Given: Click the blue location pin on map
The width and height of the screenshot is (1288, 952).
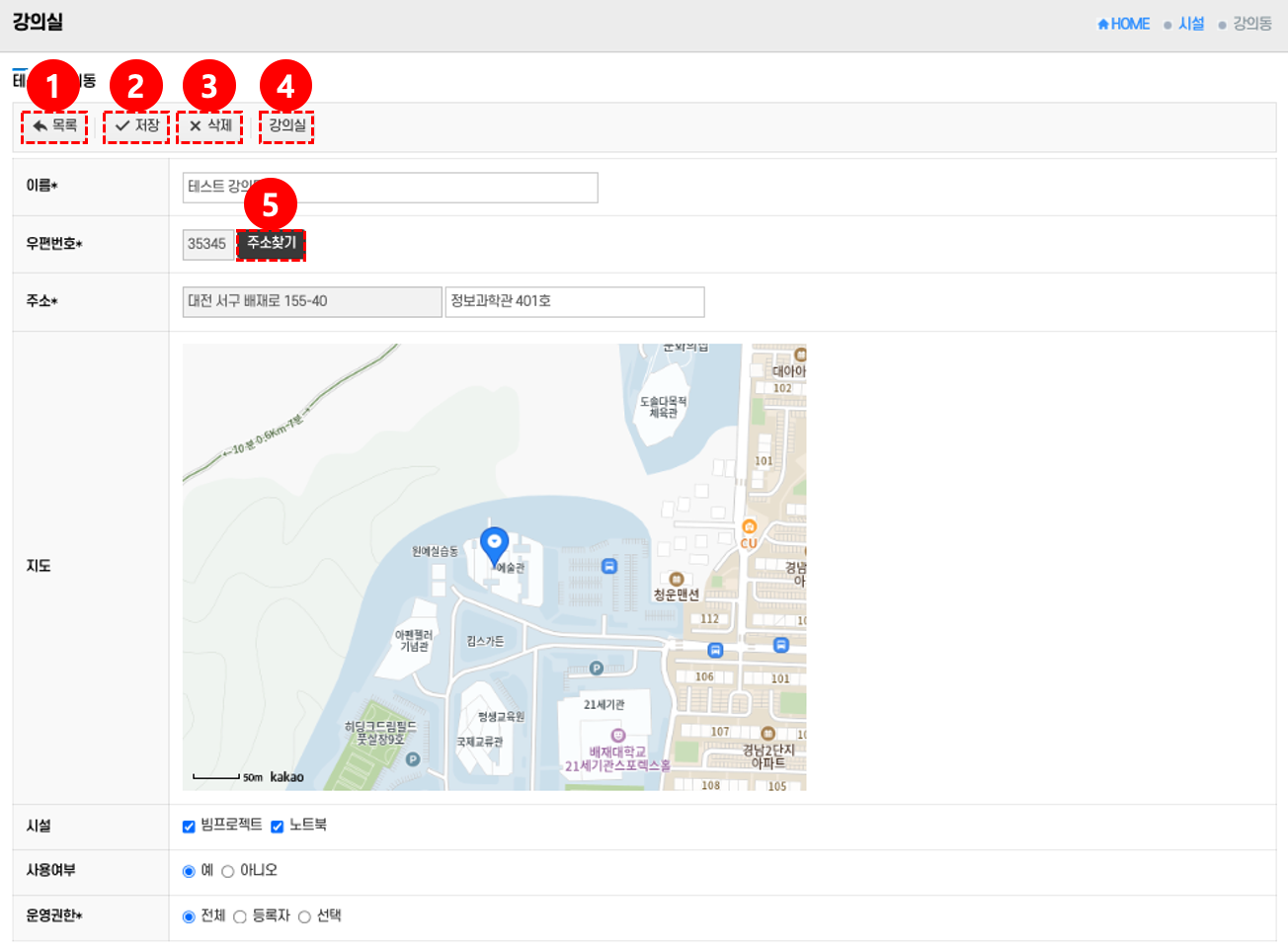Looking at the screenshot, I should coord(494,544).
